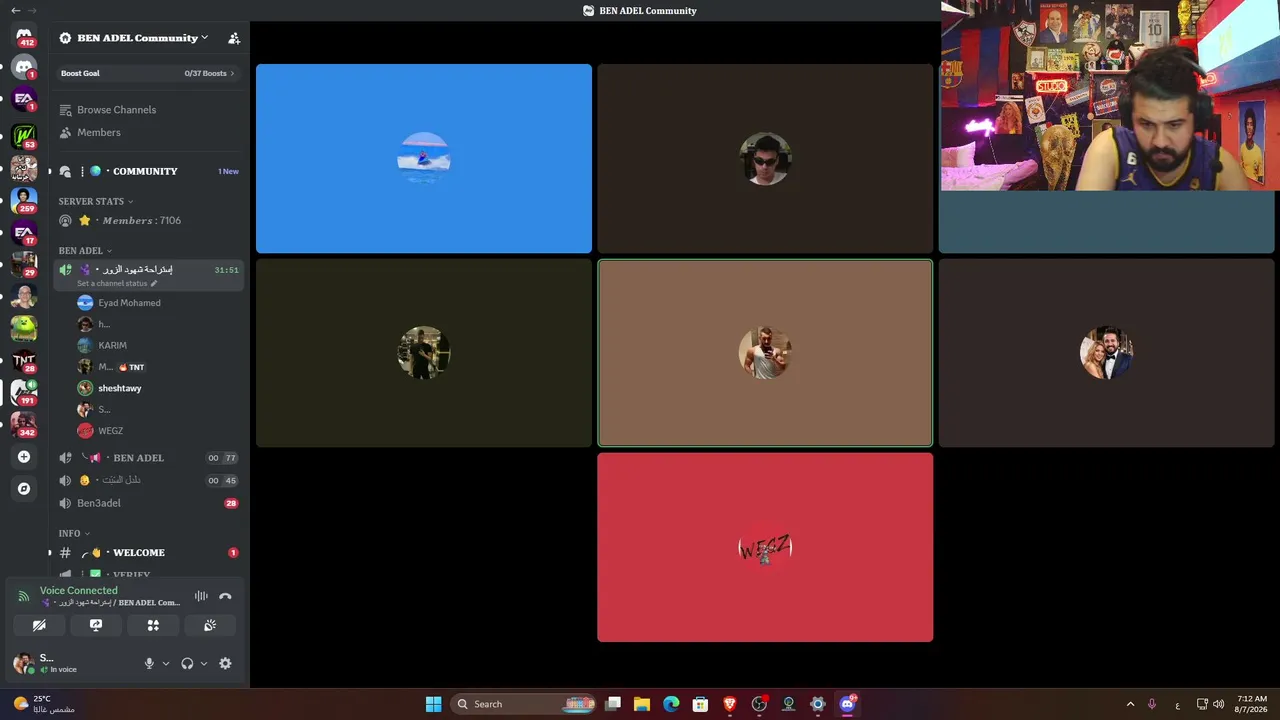This screenshot has height=720, width=1280.
Task: Mute microphone in user panel
Action: coord(149,663)
